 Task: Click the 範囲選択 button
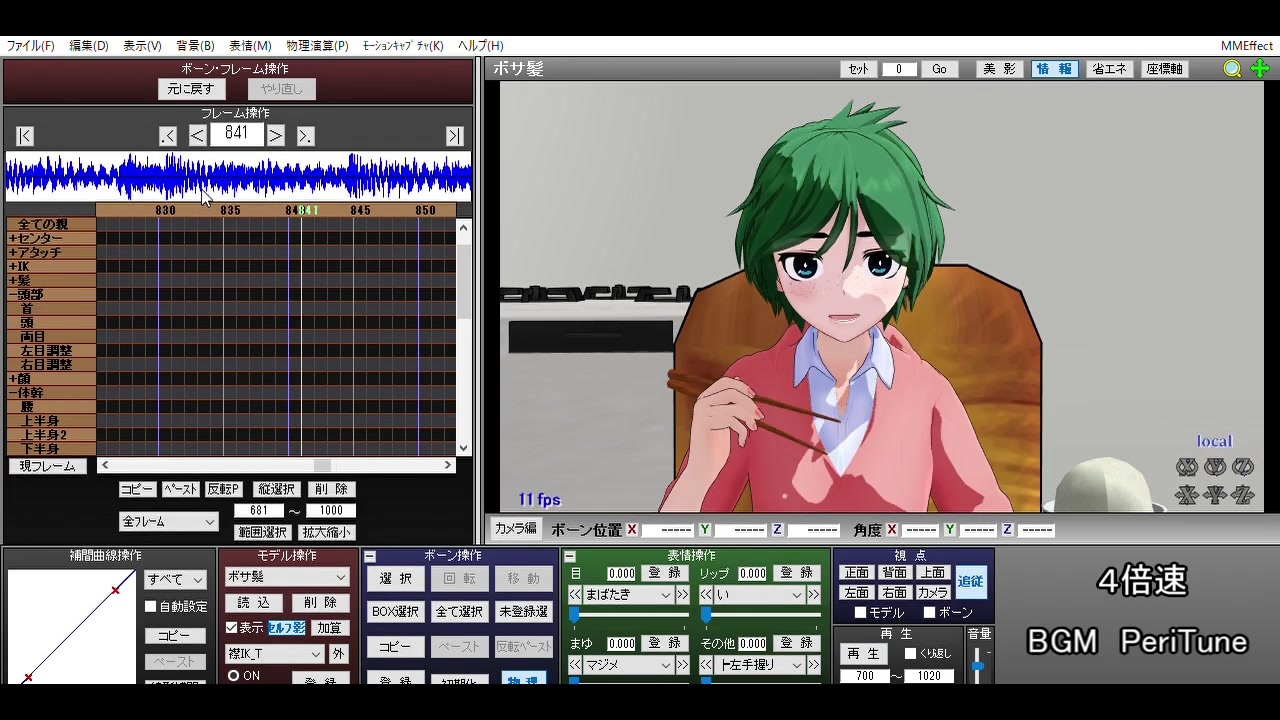[x=263, y=533]
